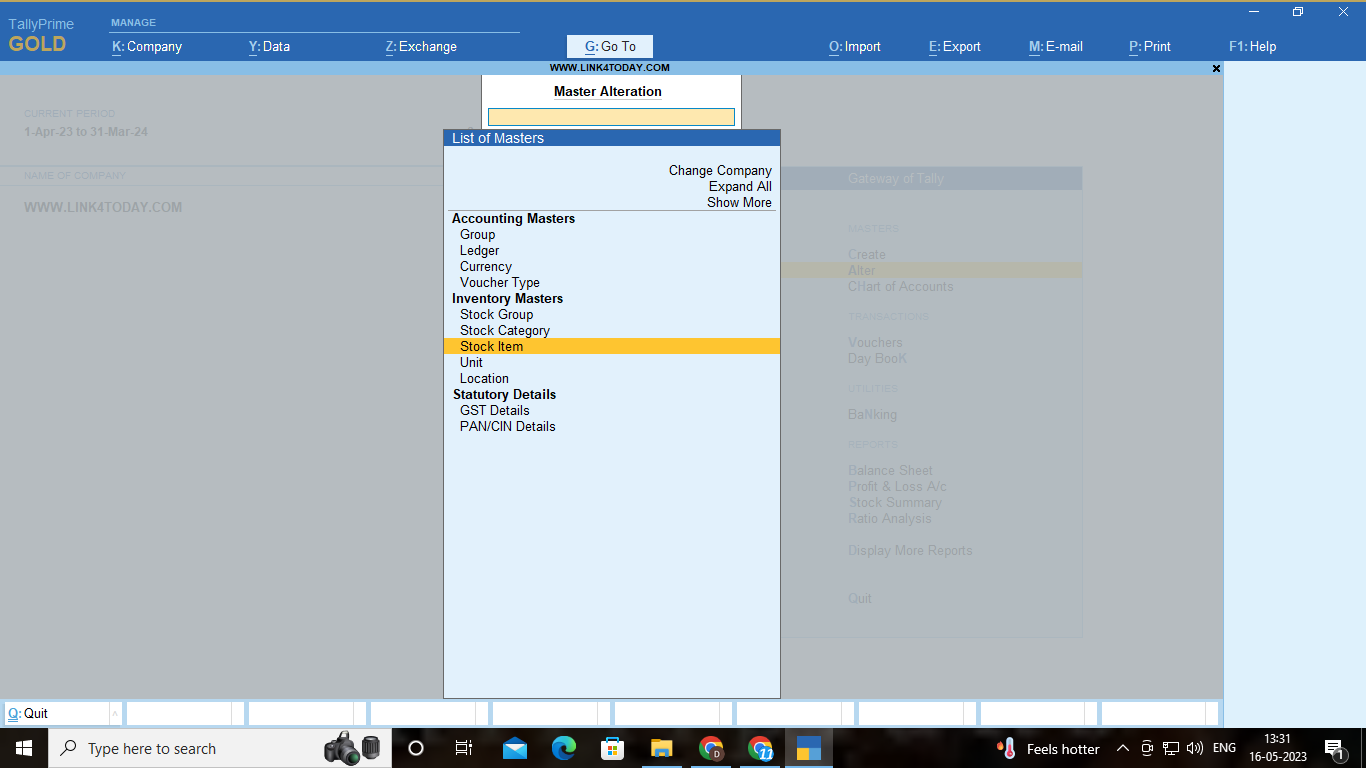Click the ENG language indicator
Image resolution: width=1366 pixels, height=768 pixels.
pos(1224,748)
